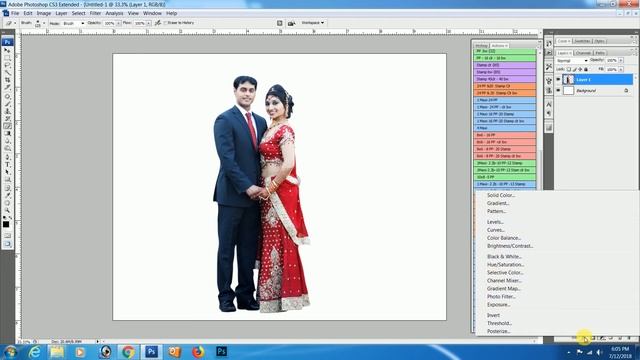Select the Clone Stamp tool
Image resolution: width=640 pixels, height=360 pixels.
point(7,111)
